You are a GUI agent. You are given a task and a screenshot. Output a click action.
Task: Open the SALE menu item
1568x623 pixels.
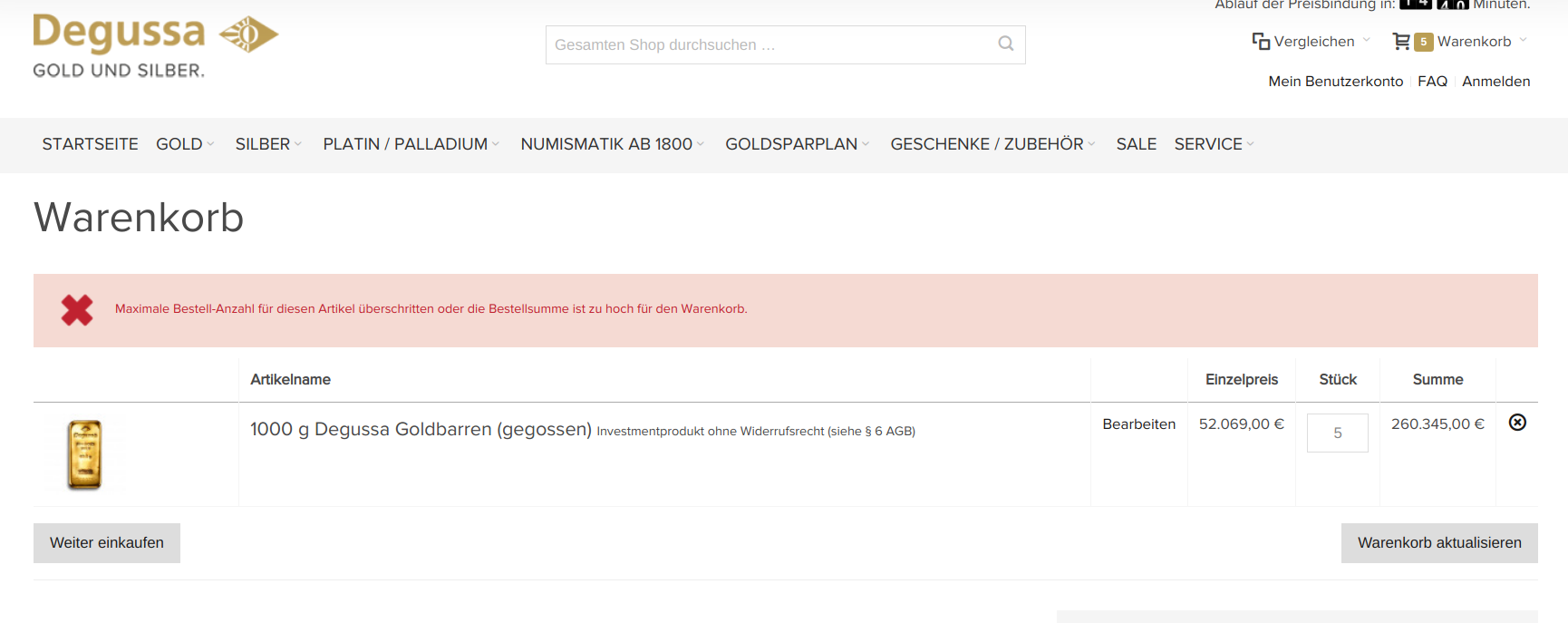(1136, 144)
